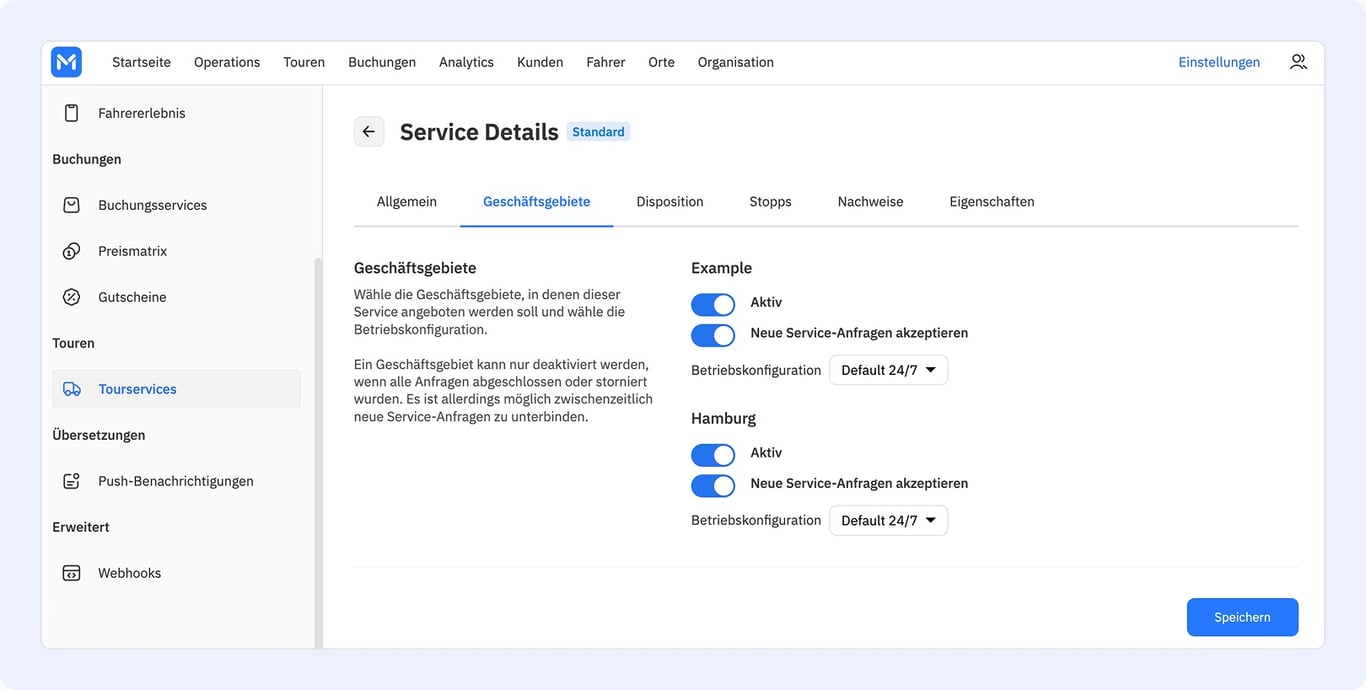Image resolution: width=1366 pixels, height=690 pixels.
Task: Click the Erweitert section label
Action: (81, 527)
